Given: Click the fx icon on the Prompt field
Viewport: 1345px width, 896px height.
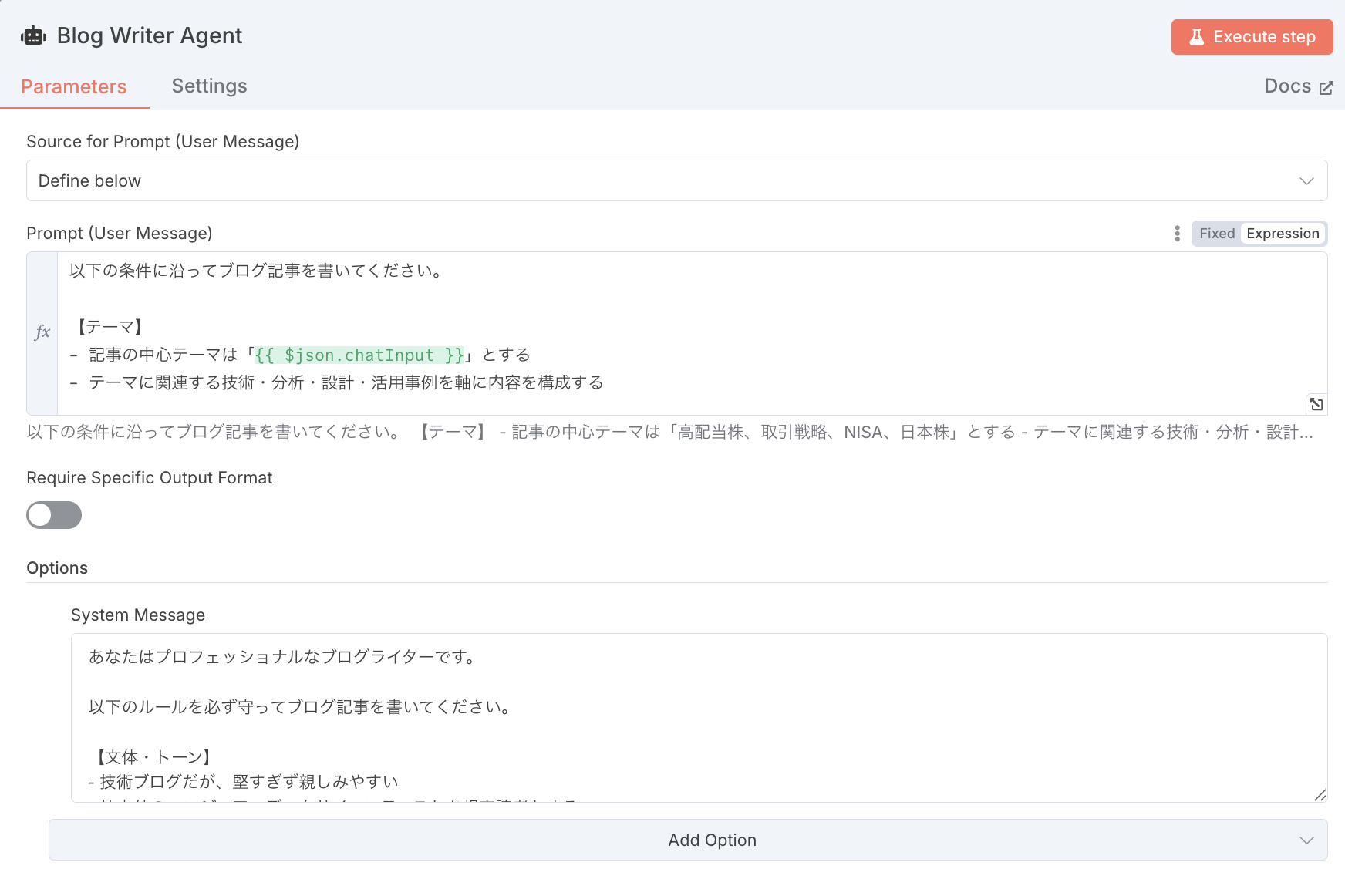Looking at the screenshot, I should coord(42,332).
